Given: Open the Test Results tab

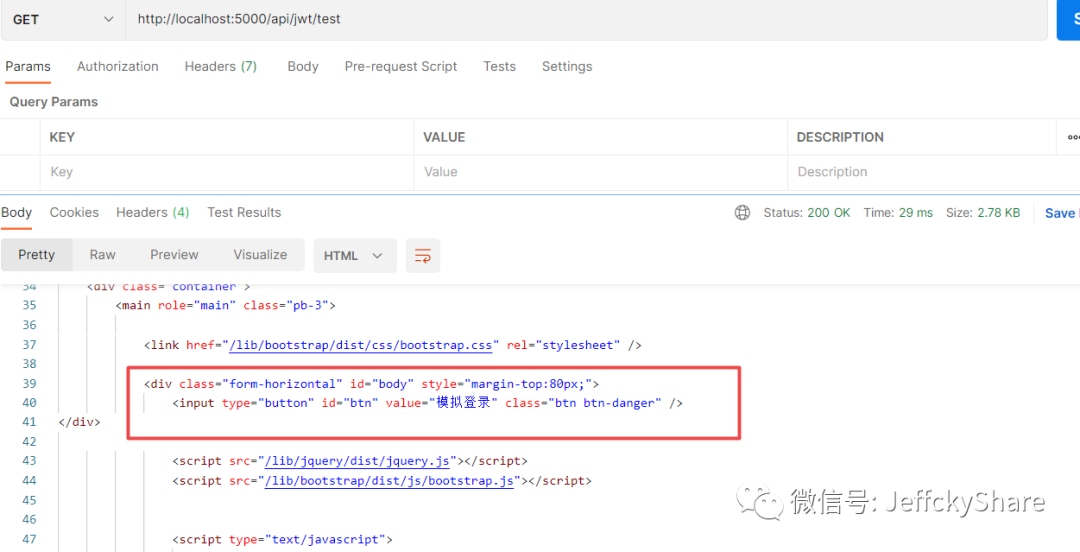Looking at the screenshot, I should coord(244,212).
